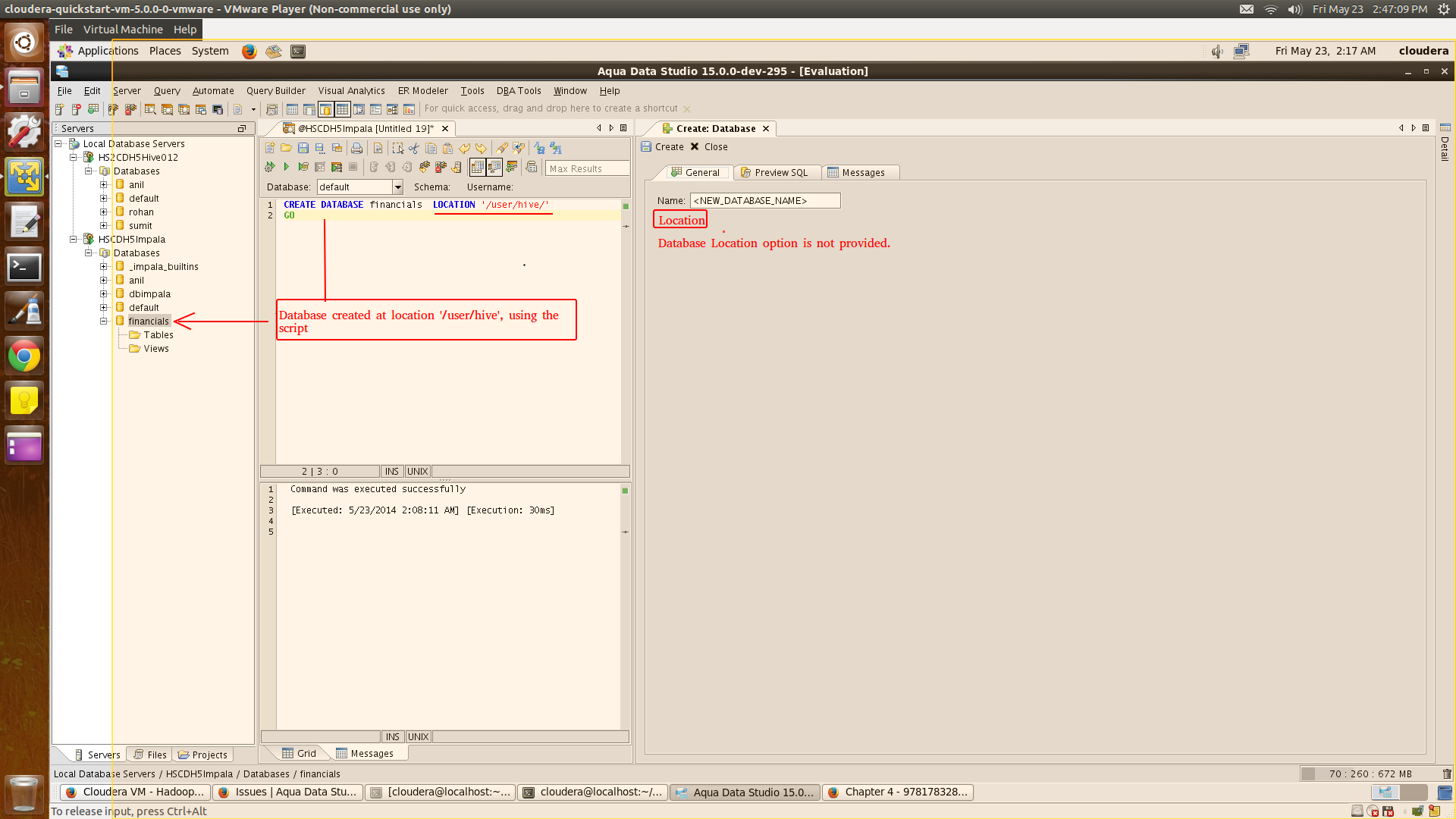
Task: Click the new-document icon in query toolbar
Action: click(x=270, y=148)
